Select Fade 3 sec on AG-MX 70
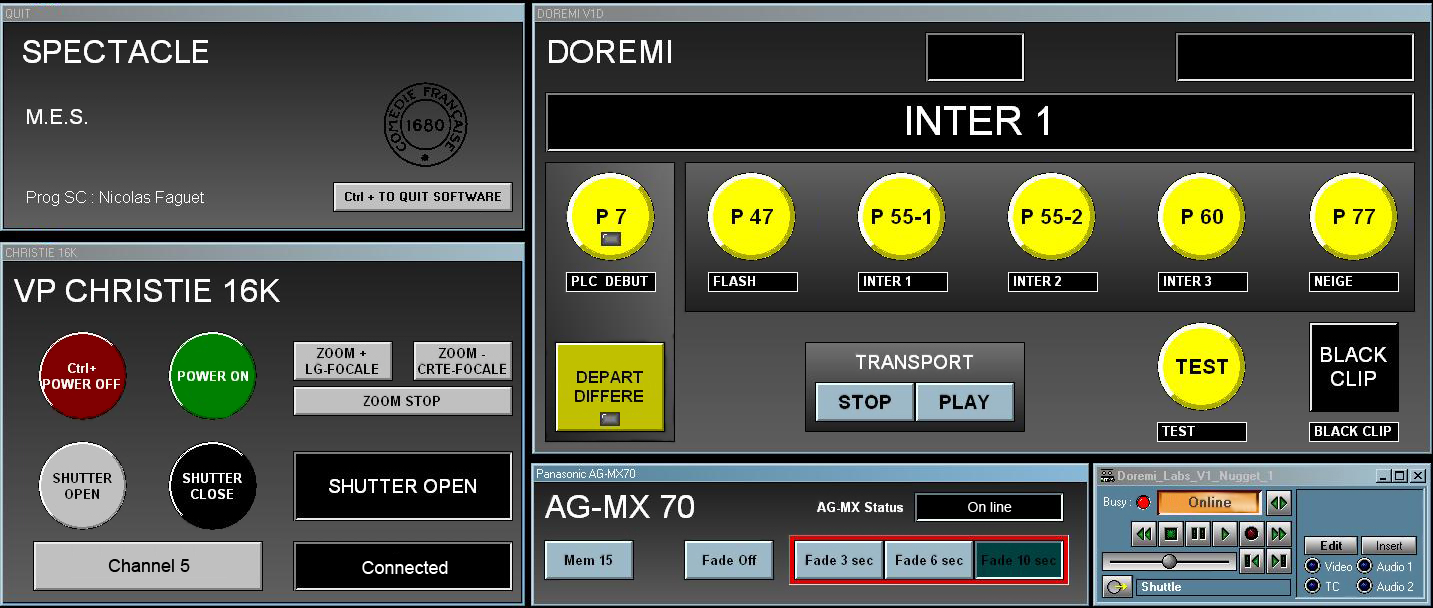The height and width of the screenshot is (608, 1433). pyautogui.click(x=839, y=560)
